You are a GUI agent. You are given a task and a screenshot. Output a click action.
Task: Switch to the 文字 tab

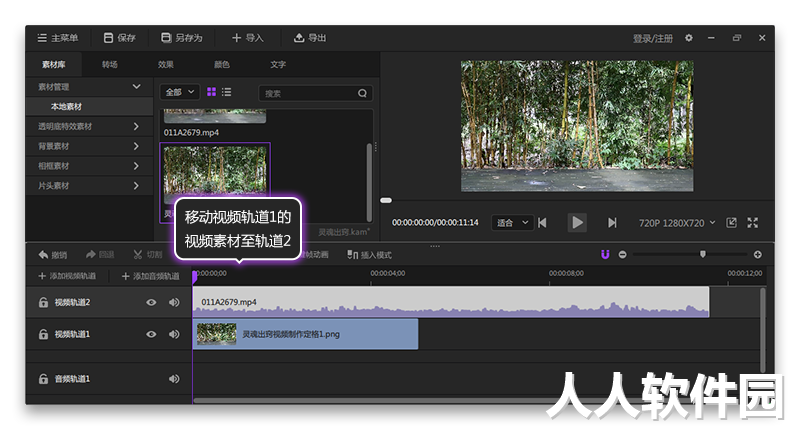(x=278, y=65)
